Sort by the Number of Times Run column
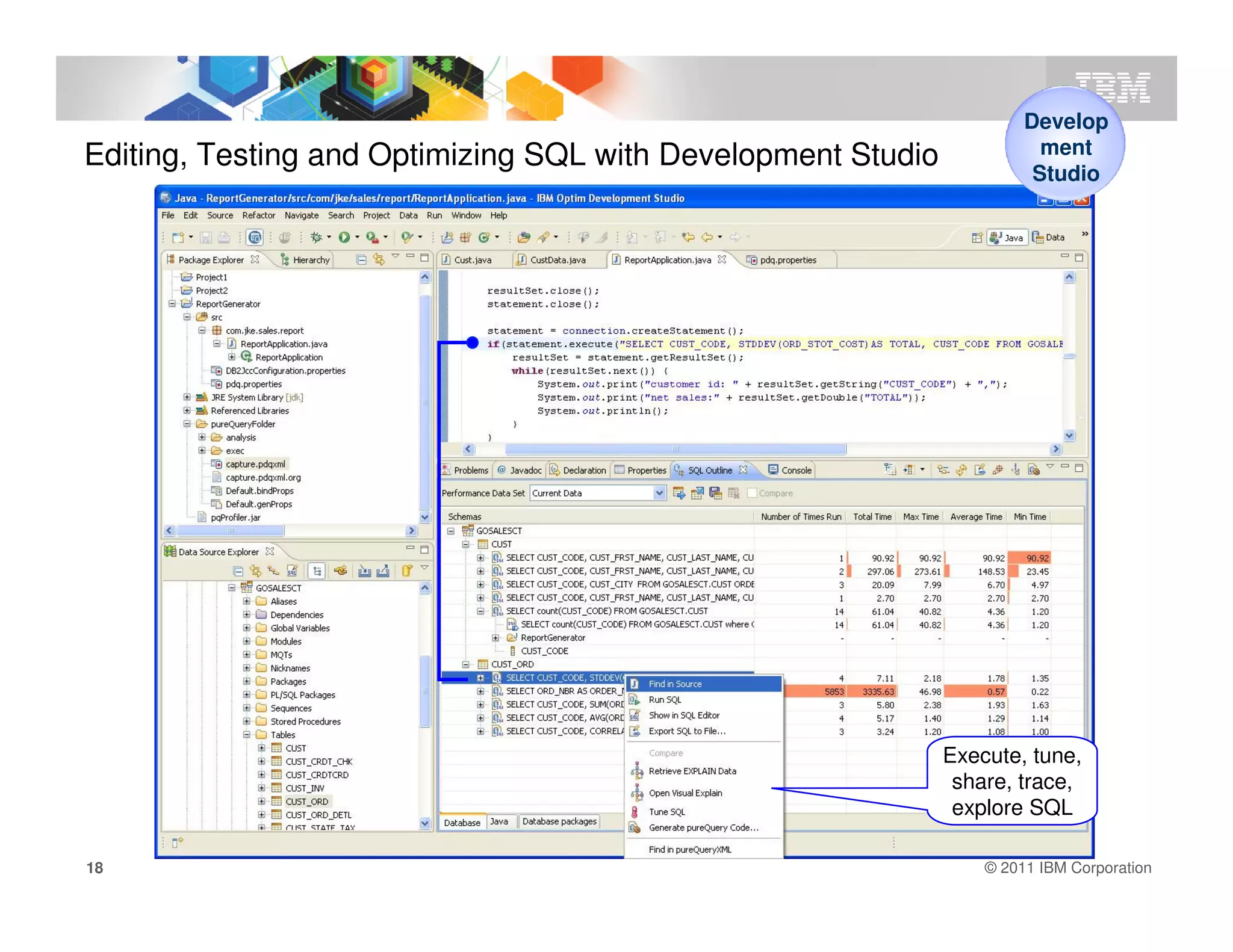The image size is (1233, 952). [x=801, y=517]
